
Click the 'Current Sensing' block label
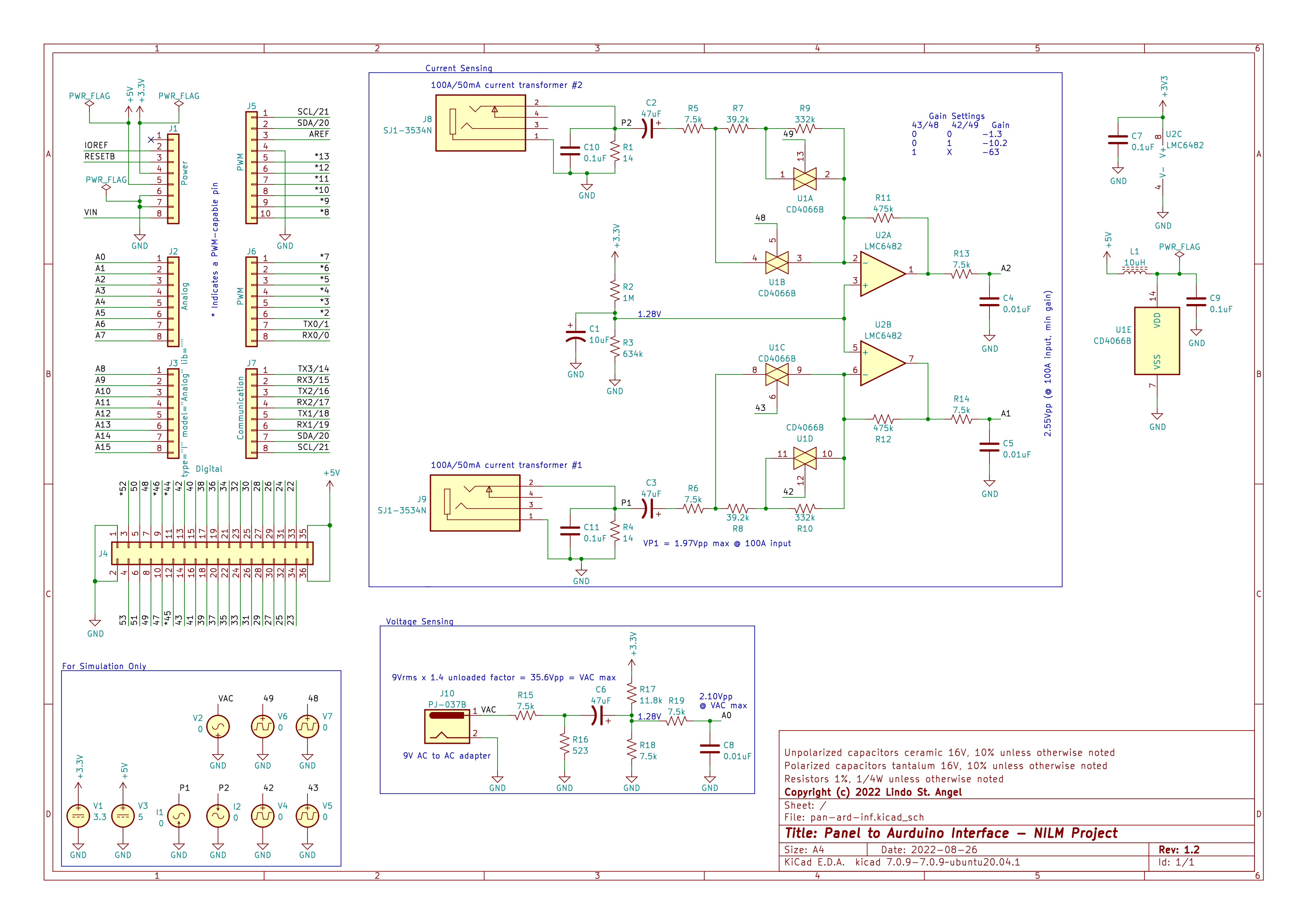tap(459, 68)
